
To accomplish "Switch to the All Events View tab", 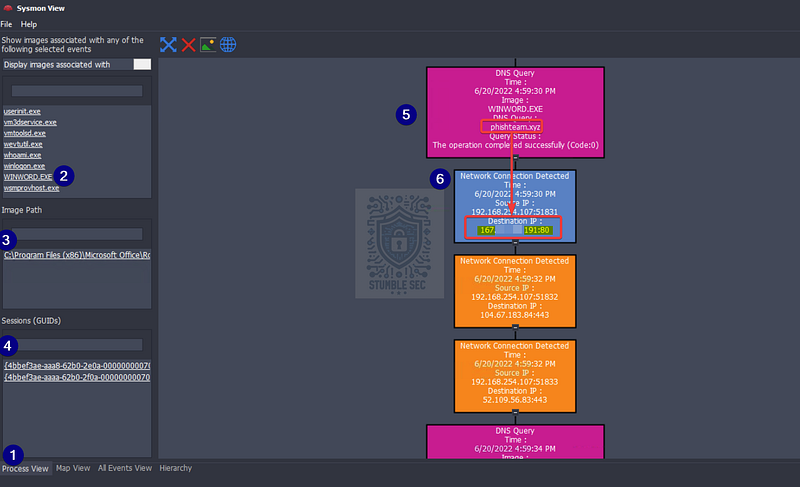I will [124, 468].
